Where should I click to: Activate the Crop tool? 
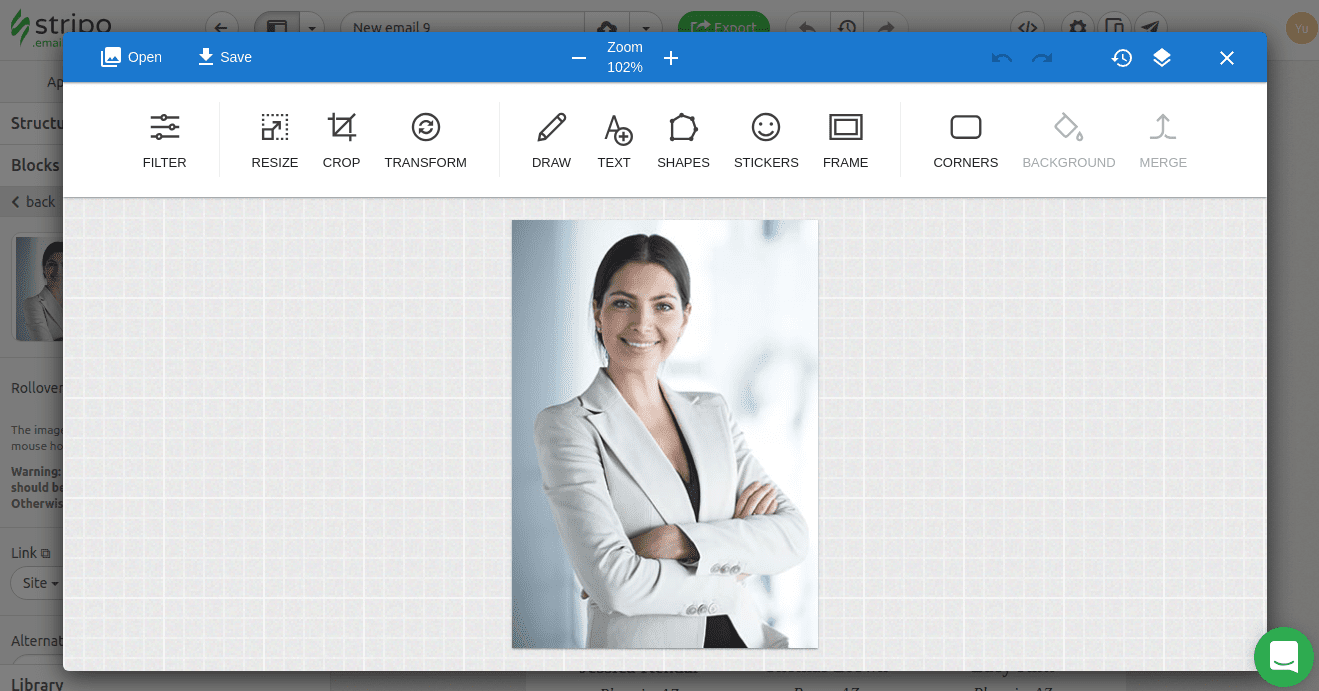coord(341,141)
